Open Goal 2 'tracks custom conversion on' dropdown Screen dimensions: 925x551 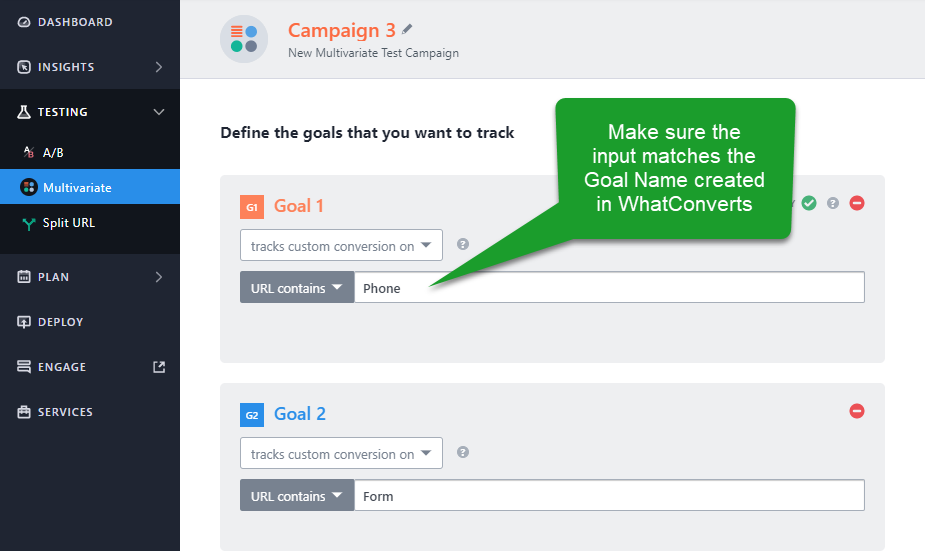341,453
